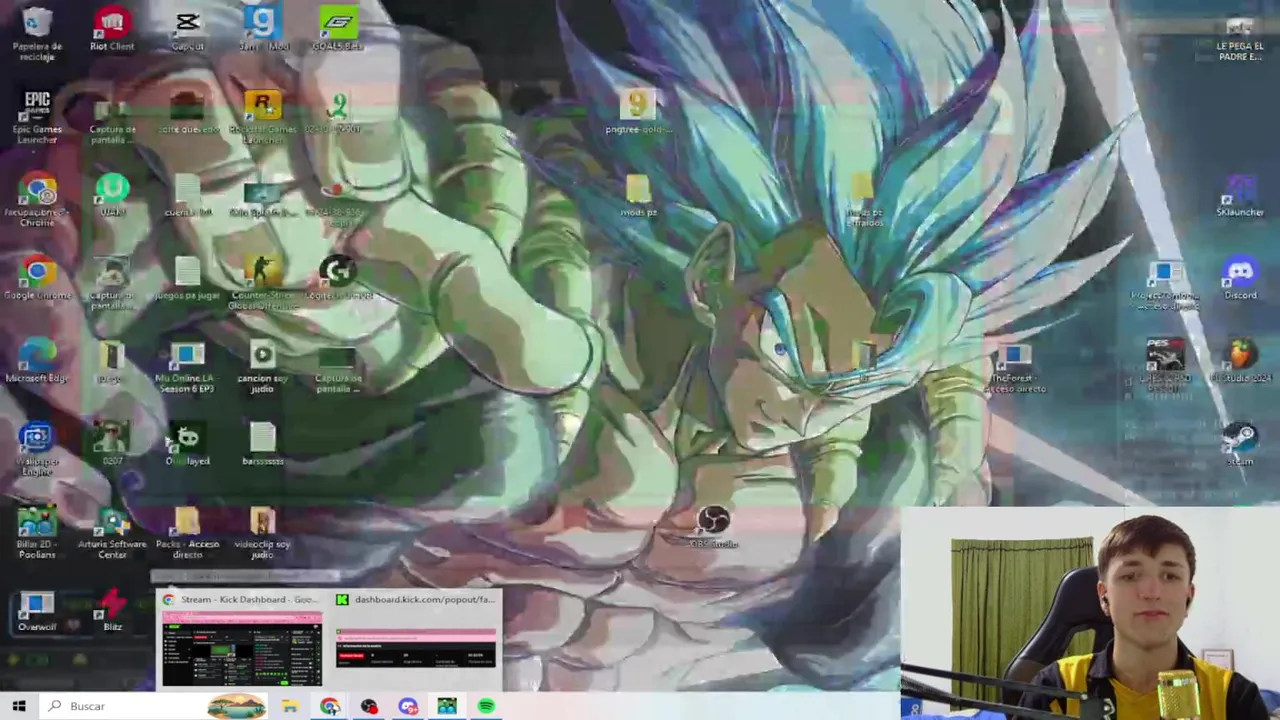Open the Recuperación Chrome shortcut
This screenshot has height=720, width=1280.
pyautogui.click(x=37, y=200)
